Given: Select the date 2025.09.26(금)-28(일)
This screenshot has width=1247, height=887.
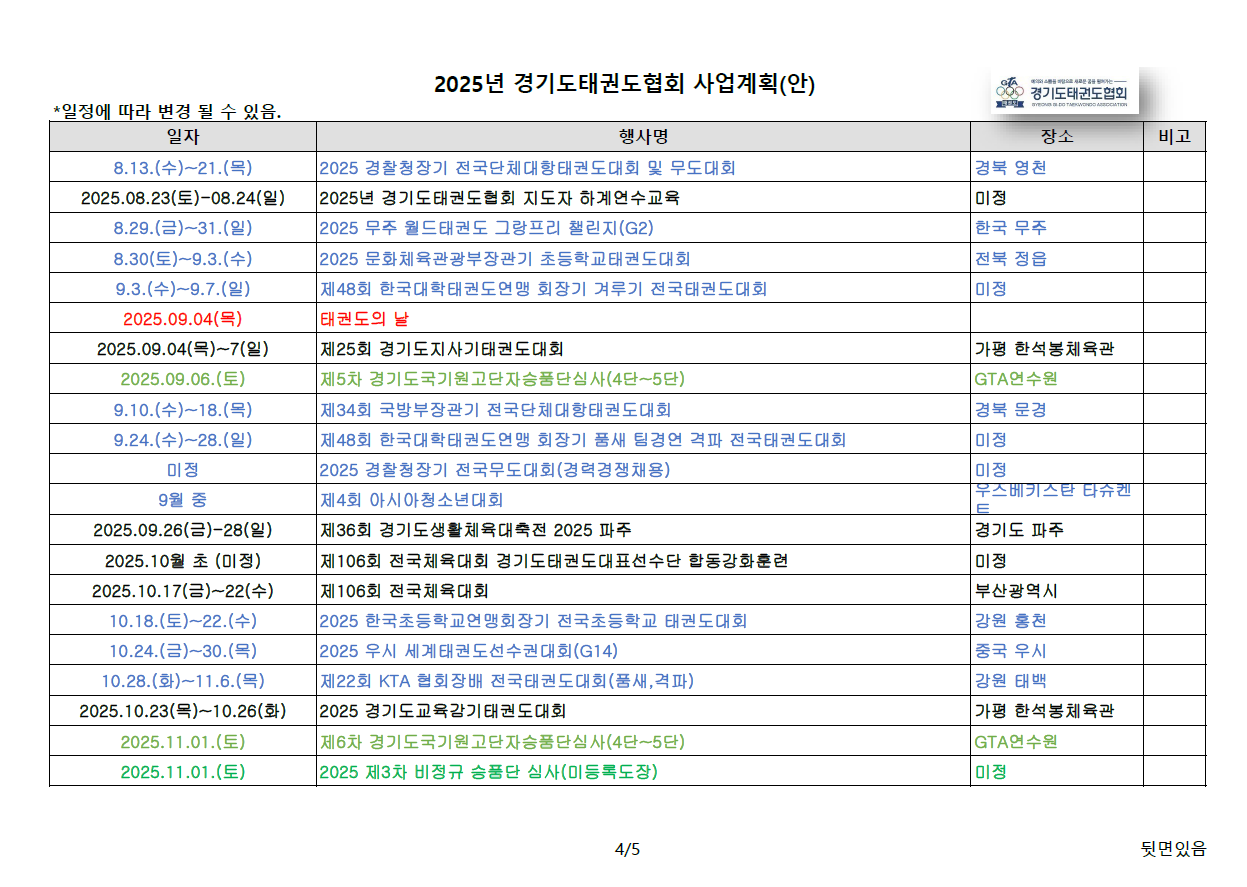Looking at the screenshot, I should coord(183,530).
